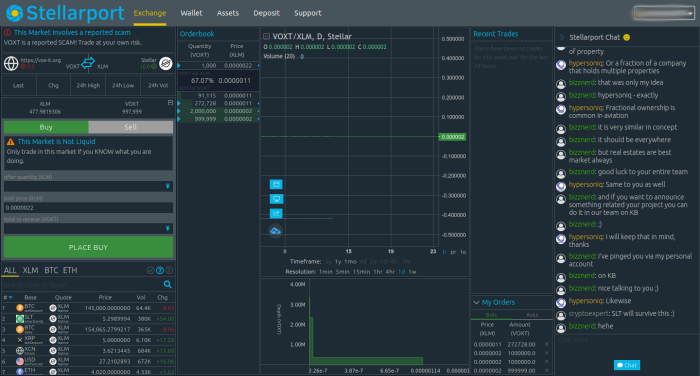The image size is (700, 376).
Task: Switch market list to BTC tab
Action: click(51, 270)
